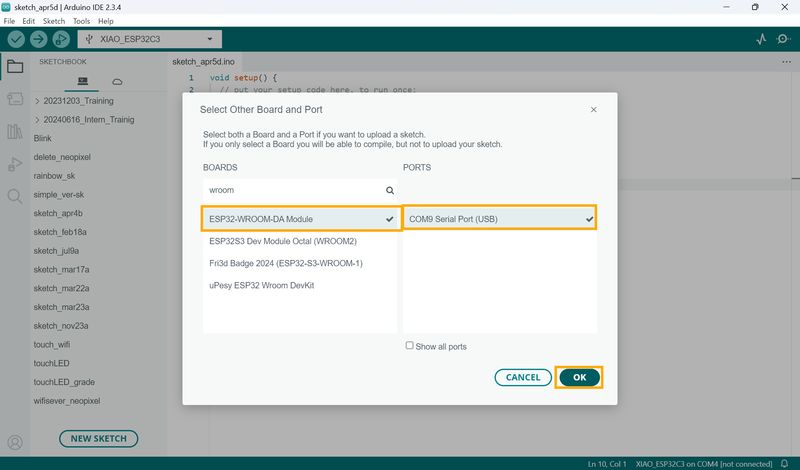Open the XIAO_ESP32C3 board selector dropdown

point(149,39)
